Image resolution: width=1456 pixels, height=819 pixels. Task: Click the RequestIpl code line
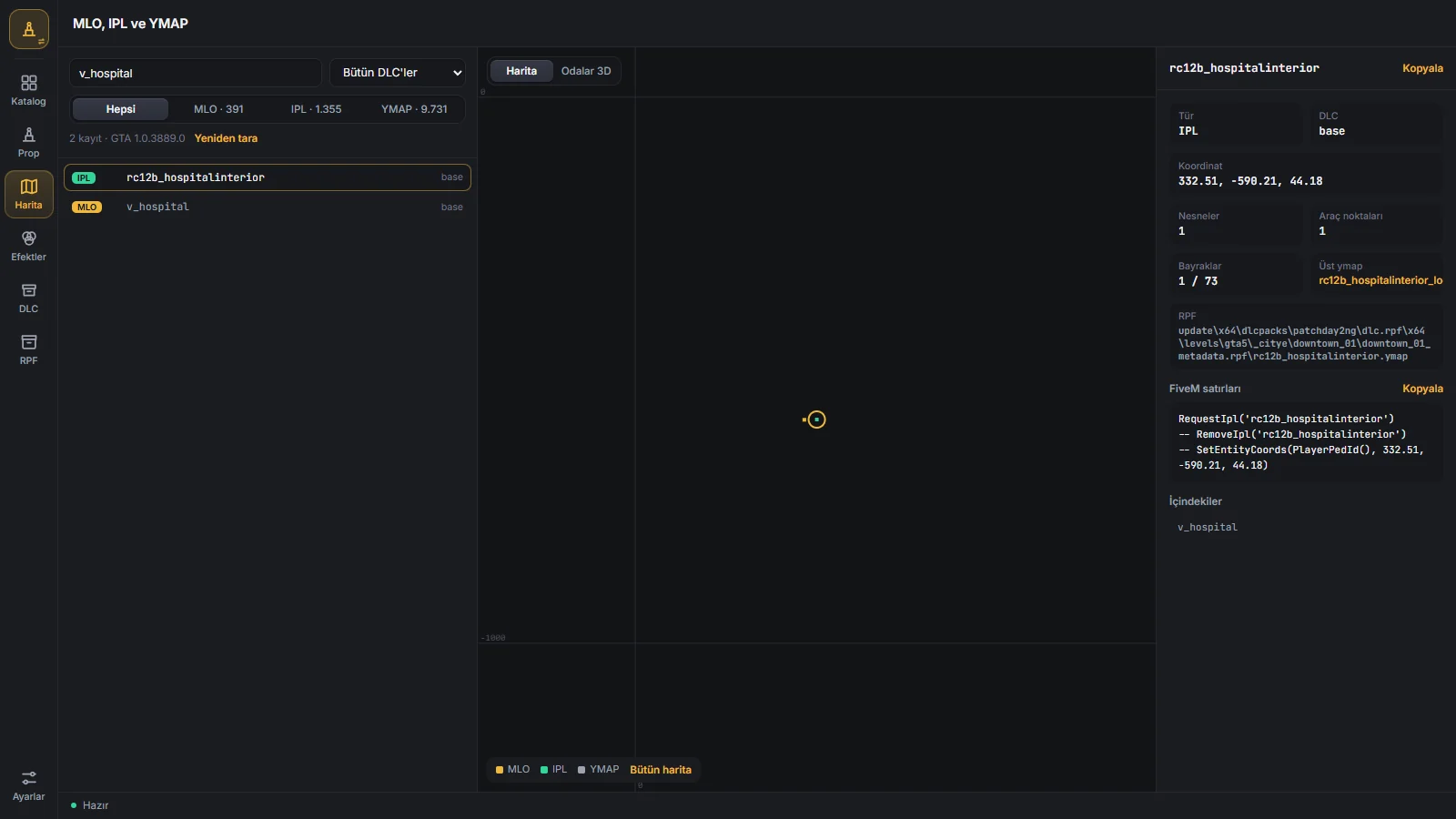(x=1286, y=419)
